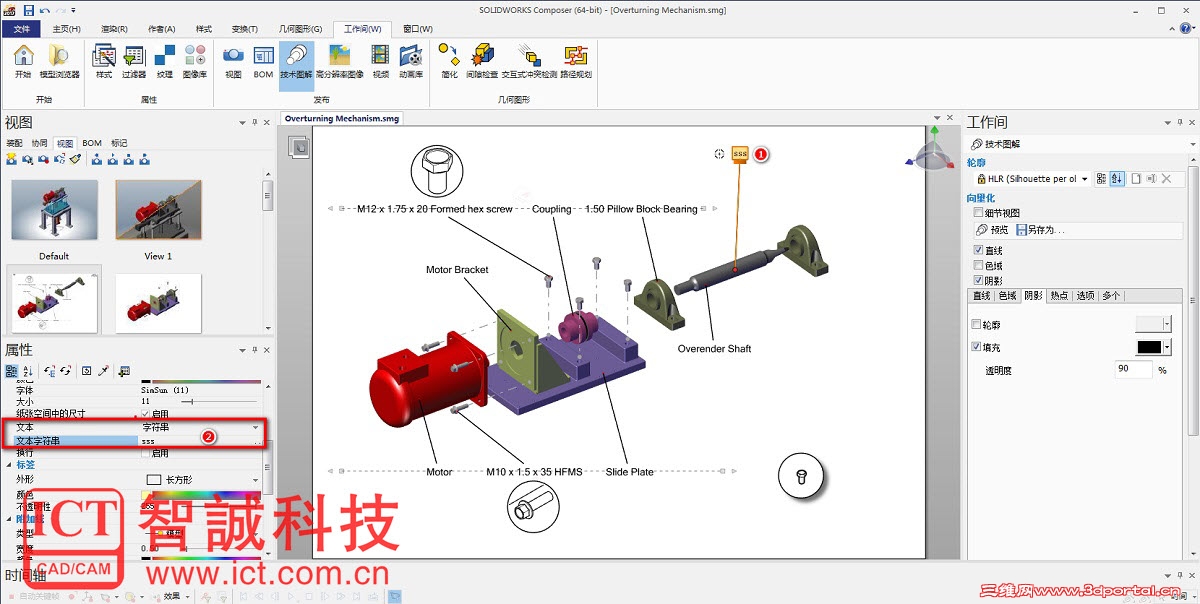This screenshot has width=1200, height=604.
Task: Toggle the 阴影 checkbox
Action: tap(978, 280)
